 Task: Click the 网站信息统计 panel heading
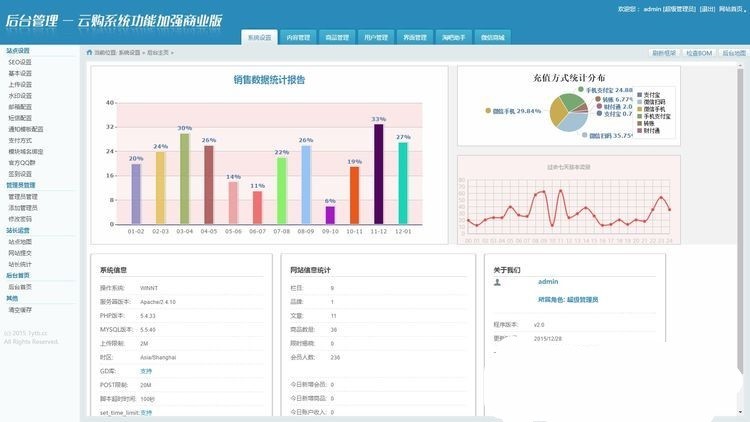click(310, 270)
